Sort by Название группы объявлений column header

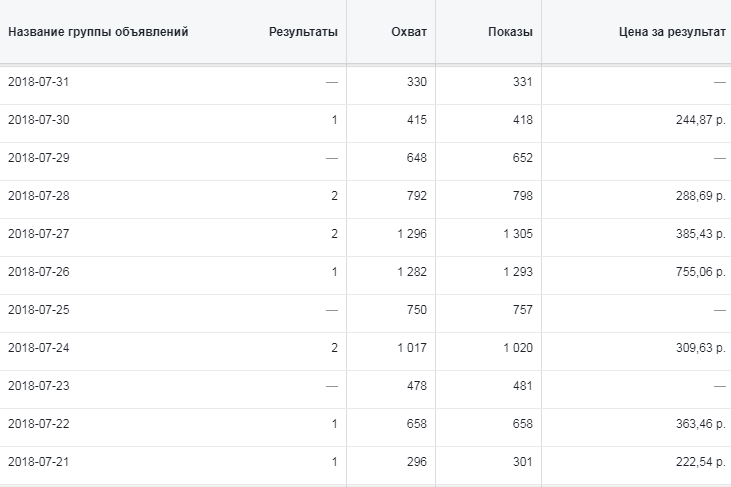click(x=98, y=32)
